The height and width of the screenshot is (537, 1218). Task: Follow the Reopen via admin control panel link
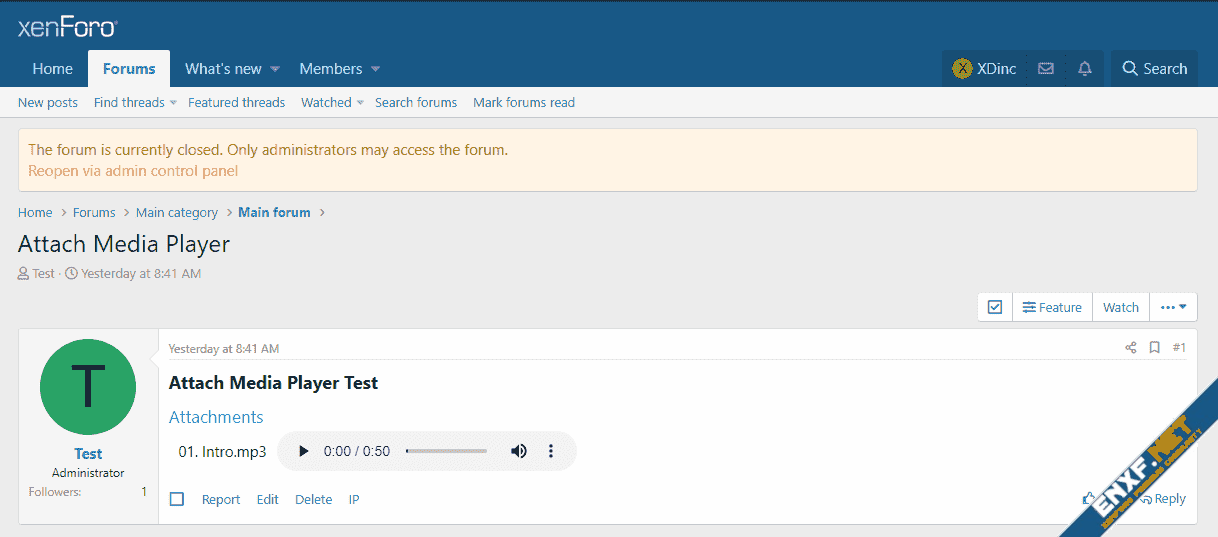click(133, 171)
